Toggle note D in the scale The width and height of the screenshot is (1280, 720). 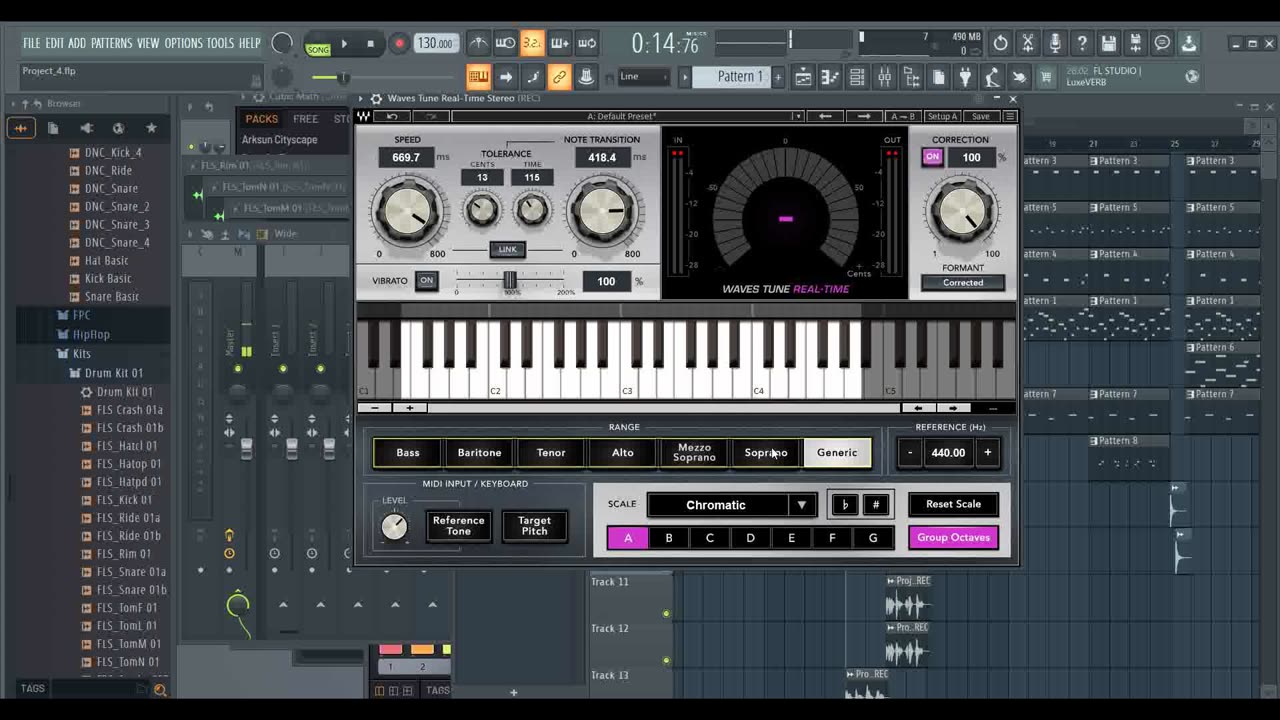[750, 538]
